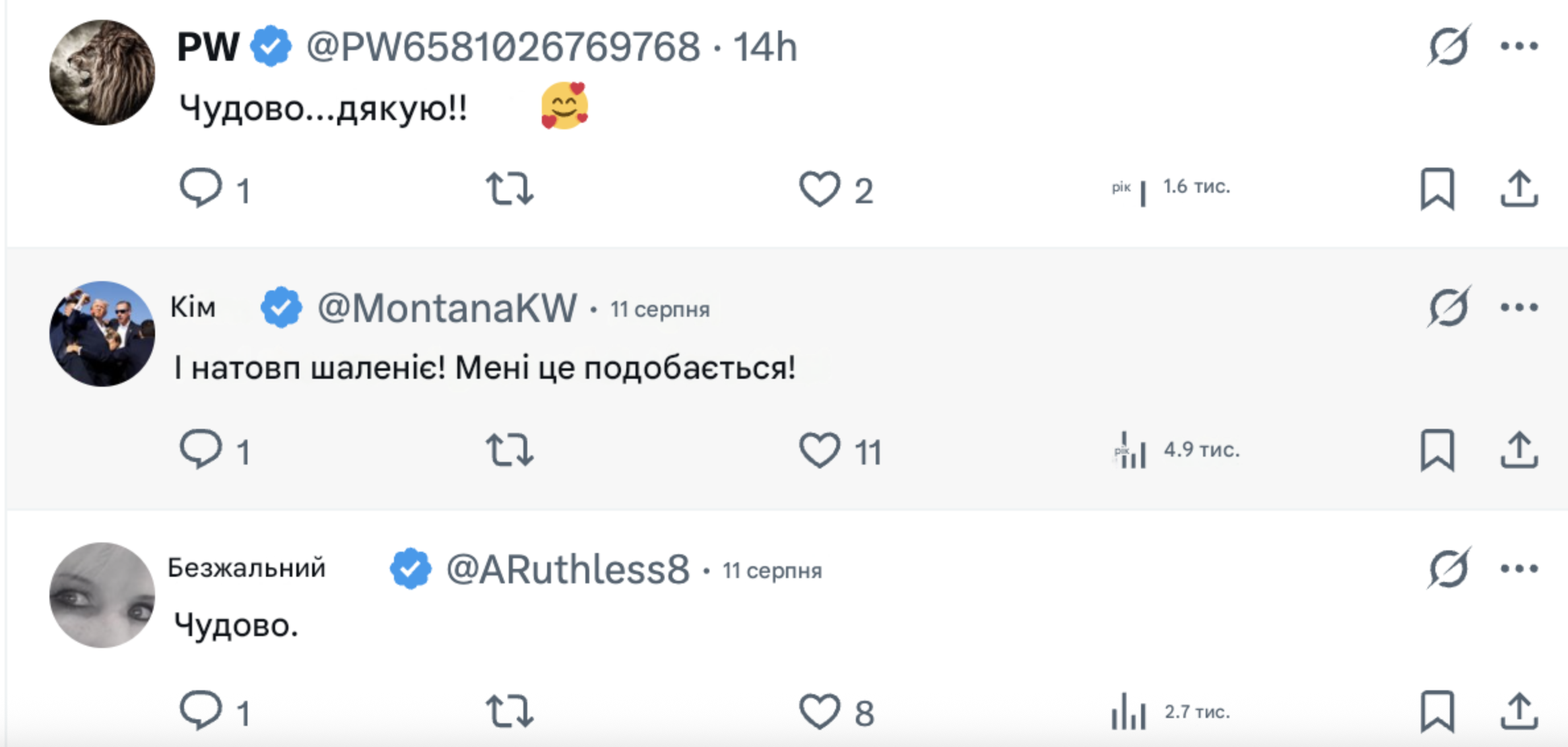Bookmark the tweet by @MontanaKW
This screenshot has width=1568, height=747.
1437,450
